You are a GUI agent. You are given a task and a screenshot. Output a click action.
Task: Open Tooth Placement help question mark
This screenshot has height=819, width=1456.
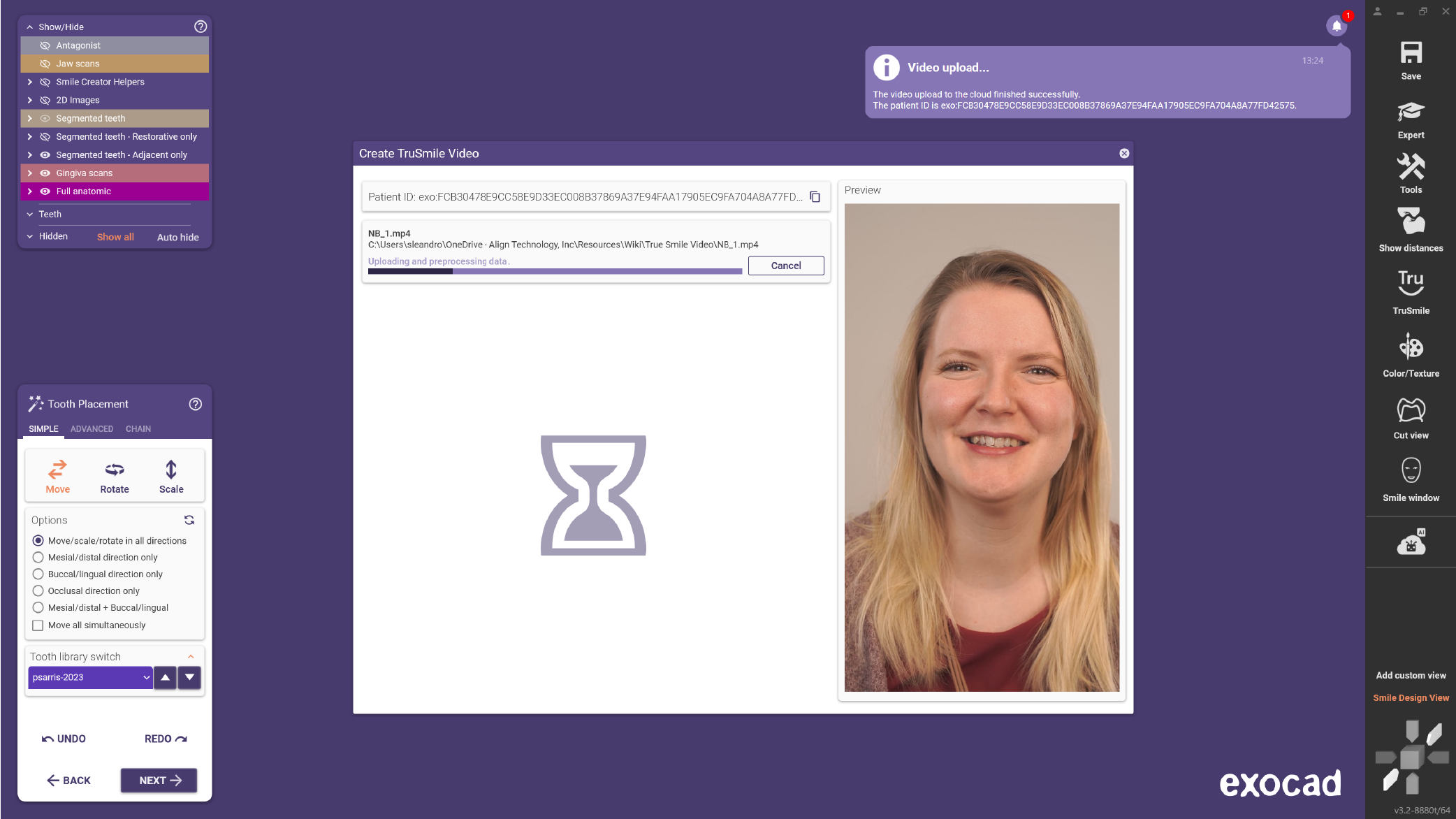pos(196,404)
